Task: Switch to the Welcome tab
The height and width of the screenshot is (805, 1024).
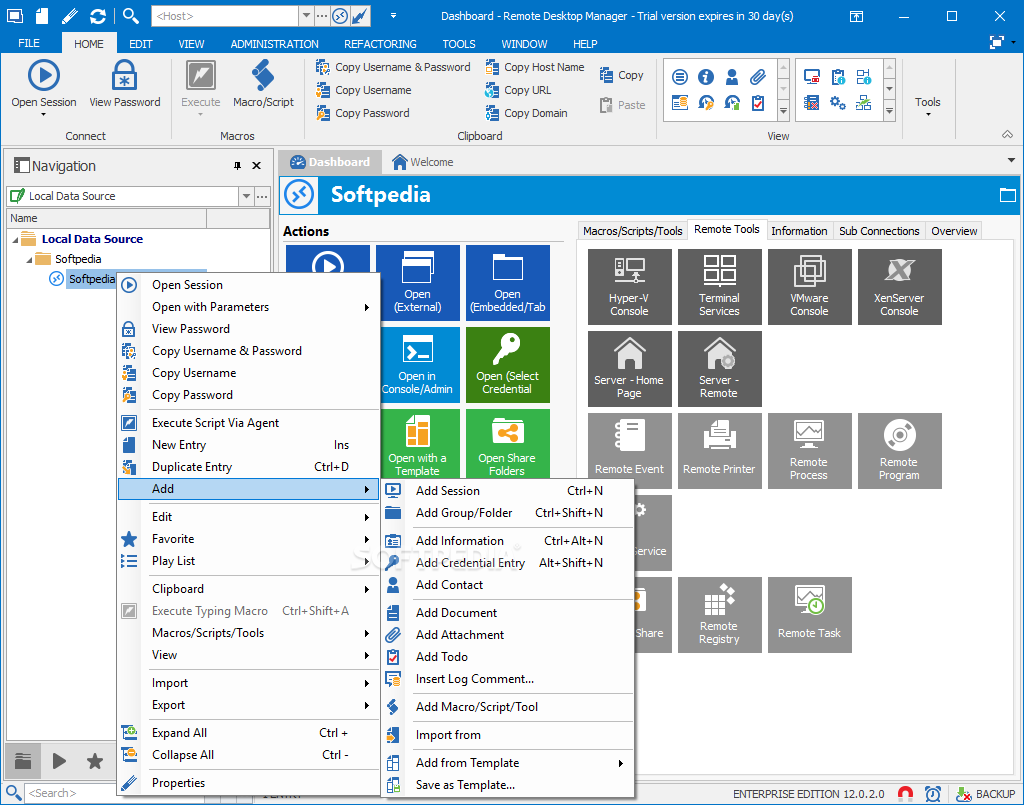Action: [423, 162]
